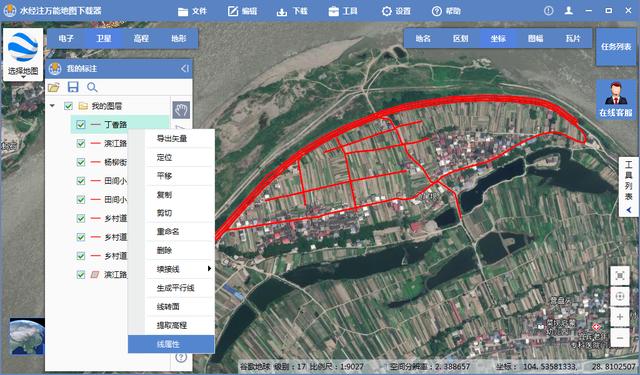Image resolution: width=640 pixels, height=375 pixels.
Task: Collapse the 我的标注 panel arrow
Action: pos(185,69)
